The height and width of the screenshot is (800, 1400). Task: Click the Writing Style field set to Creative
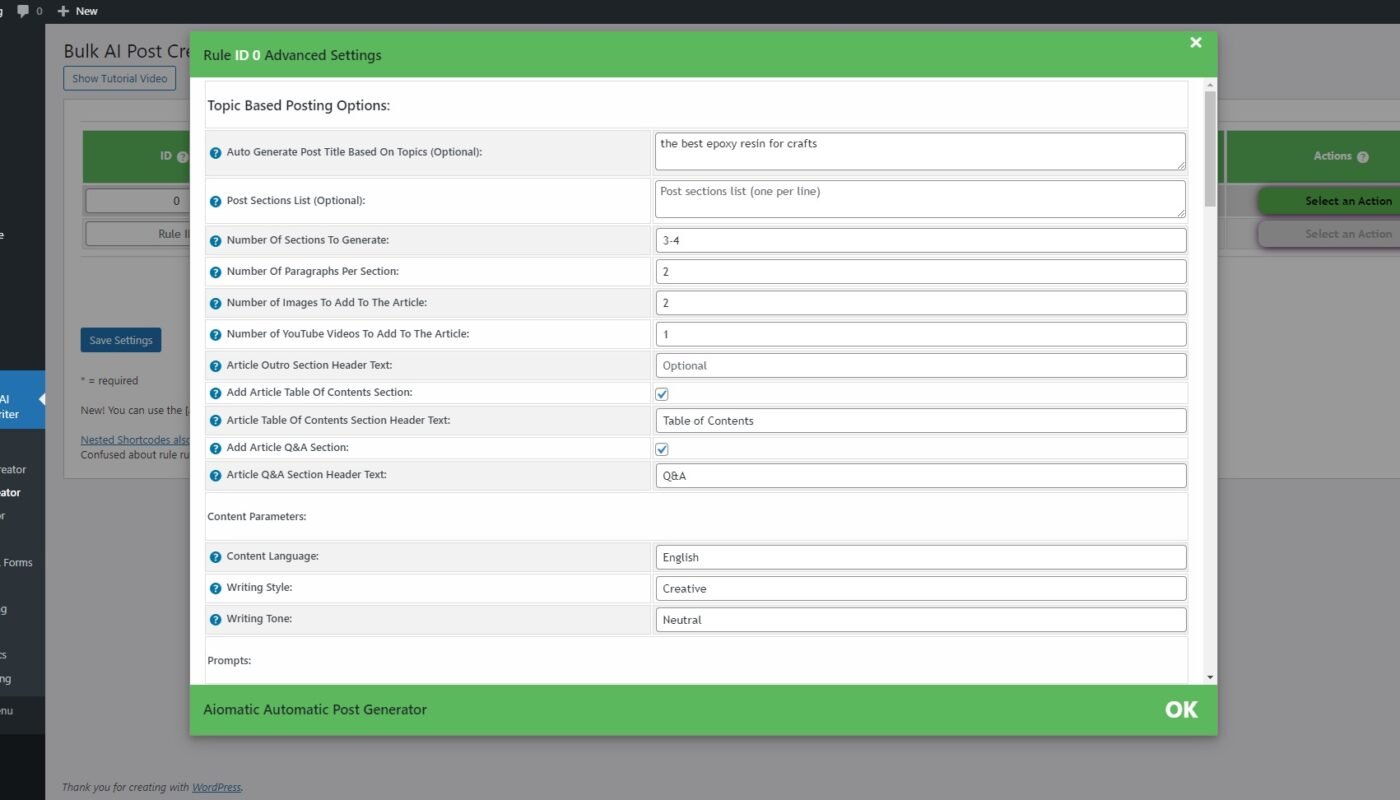920,588
